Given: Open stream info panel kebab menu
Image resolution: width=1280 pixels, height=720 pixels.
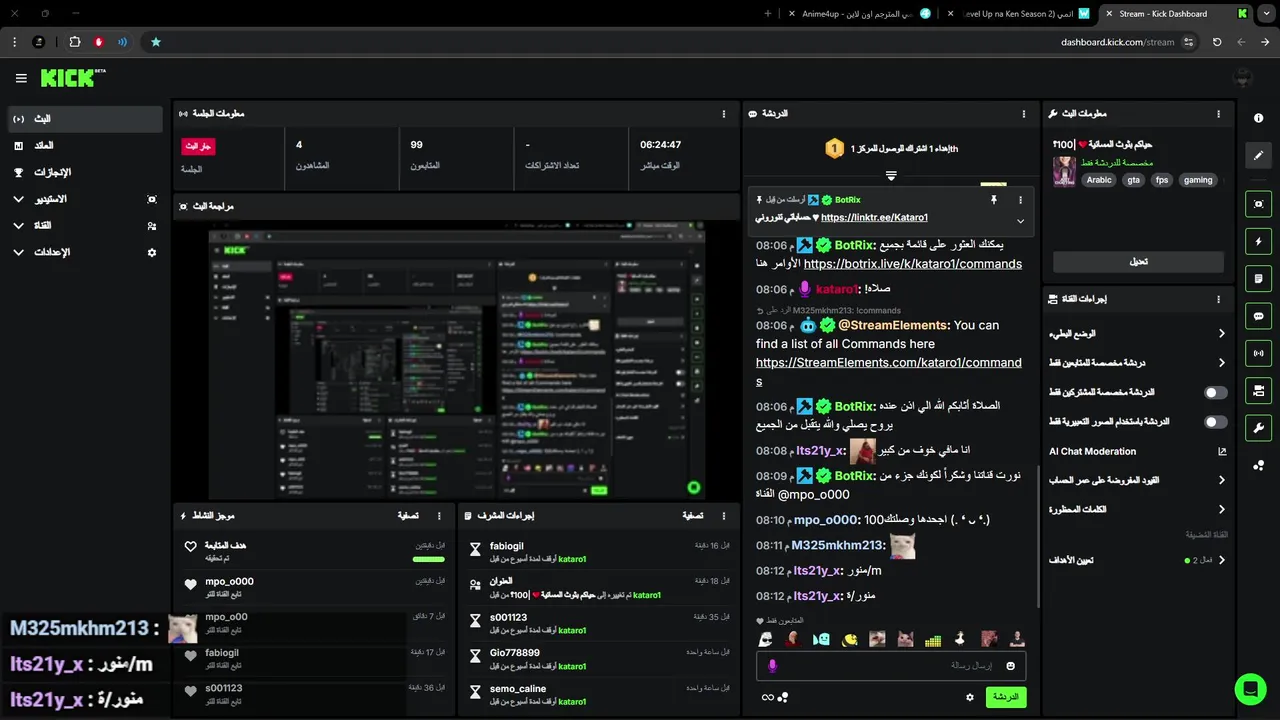Looking at the screenshot, I should [x=1218, y=114].
